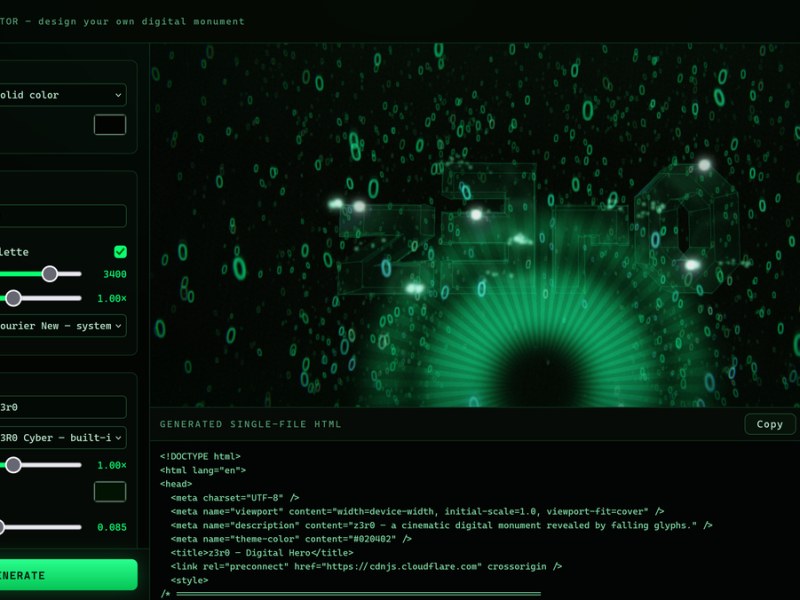The width and height of the screenshot is (800, 600).
Task: Click the meta description code line
Action: coord(441,525)
